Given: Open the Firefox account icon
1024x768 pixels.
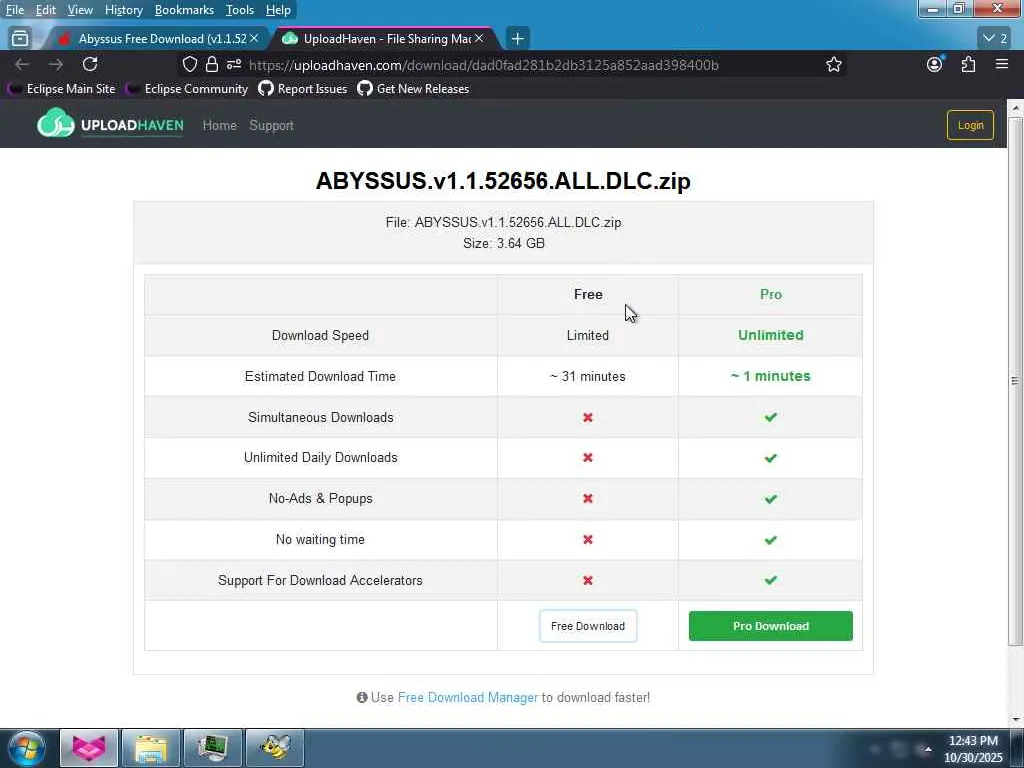Looking at the screenshot, I should (935, 64).
